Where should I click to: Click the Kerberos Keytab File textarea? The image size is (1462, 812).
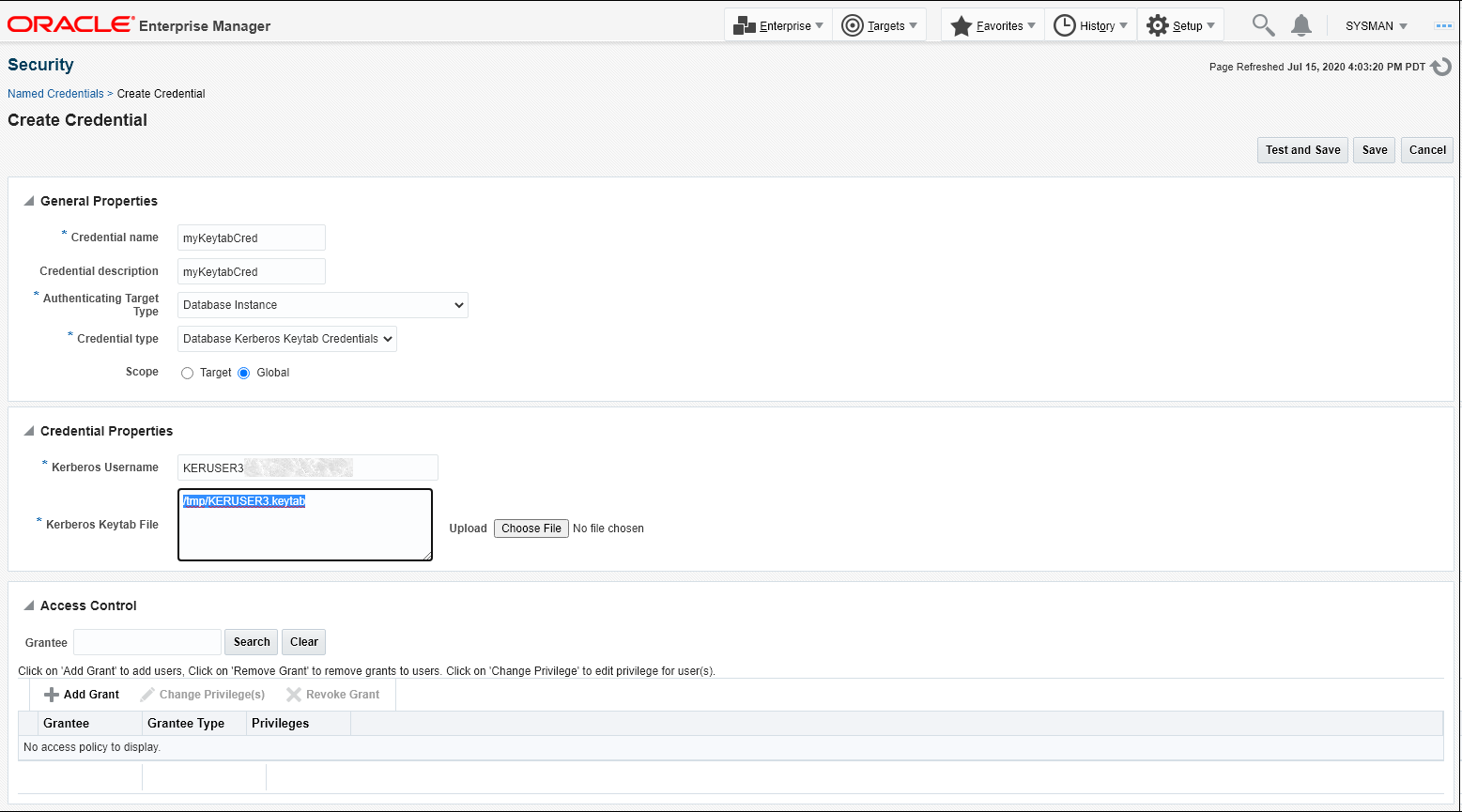(305, 525)
